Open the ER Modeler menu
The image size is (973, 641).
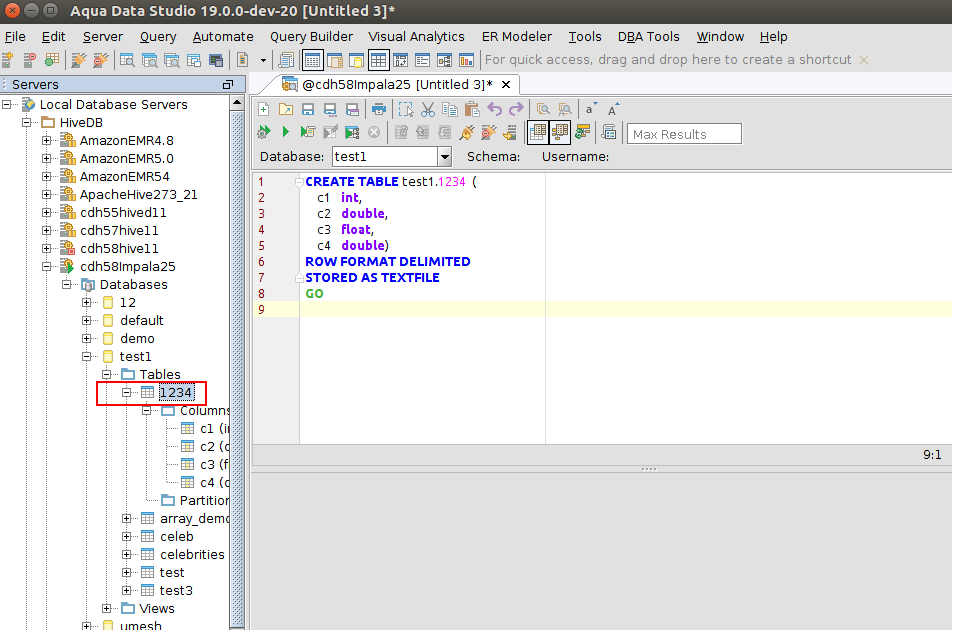pyautogui.click(x=516, y=37)
